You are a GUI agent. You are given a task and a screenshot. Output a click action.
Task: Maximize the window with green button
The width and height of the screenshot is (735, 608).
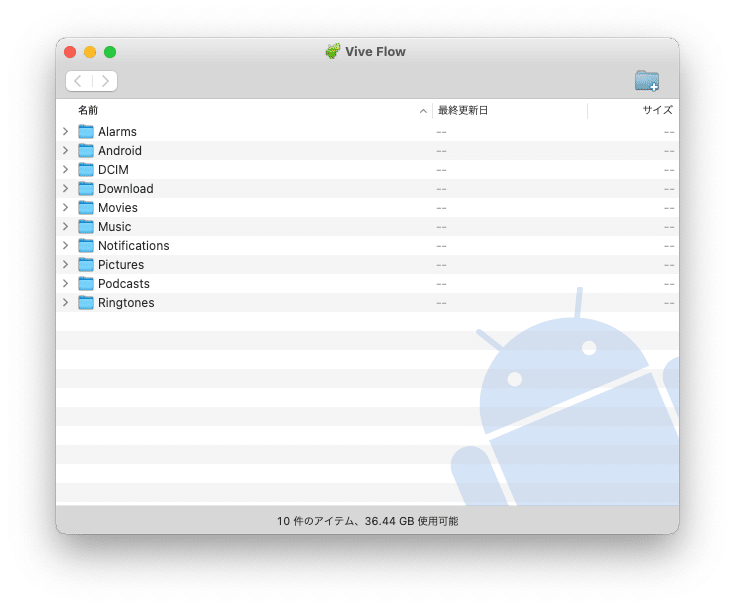[x=110, y=52]
